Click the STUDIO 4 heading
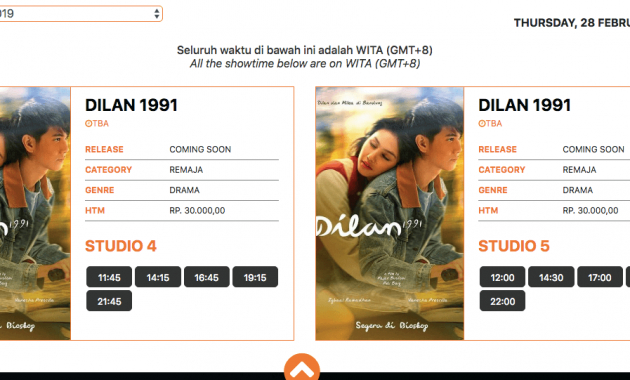The height and width of the screenshot is (380, 630). click(121, 246)
